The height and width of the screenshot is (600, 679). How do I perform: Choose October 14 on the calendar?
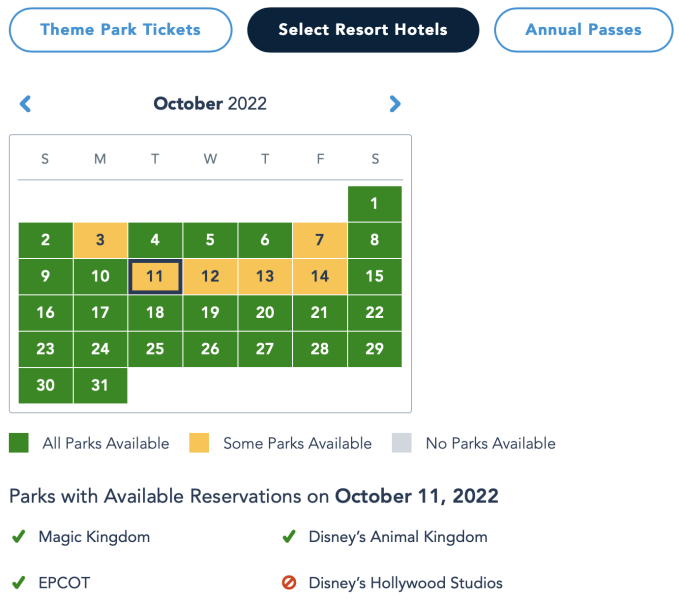coord(320,277)
